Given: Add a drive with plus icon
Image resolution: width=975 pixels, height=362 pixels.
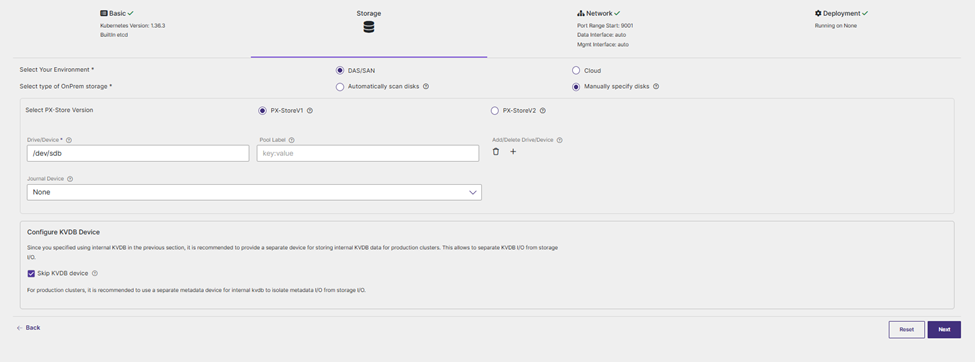Looking at the screenshot, I should [513, 151].
